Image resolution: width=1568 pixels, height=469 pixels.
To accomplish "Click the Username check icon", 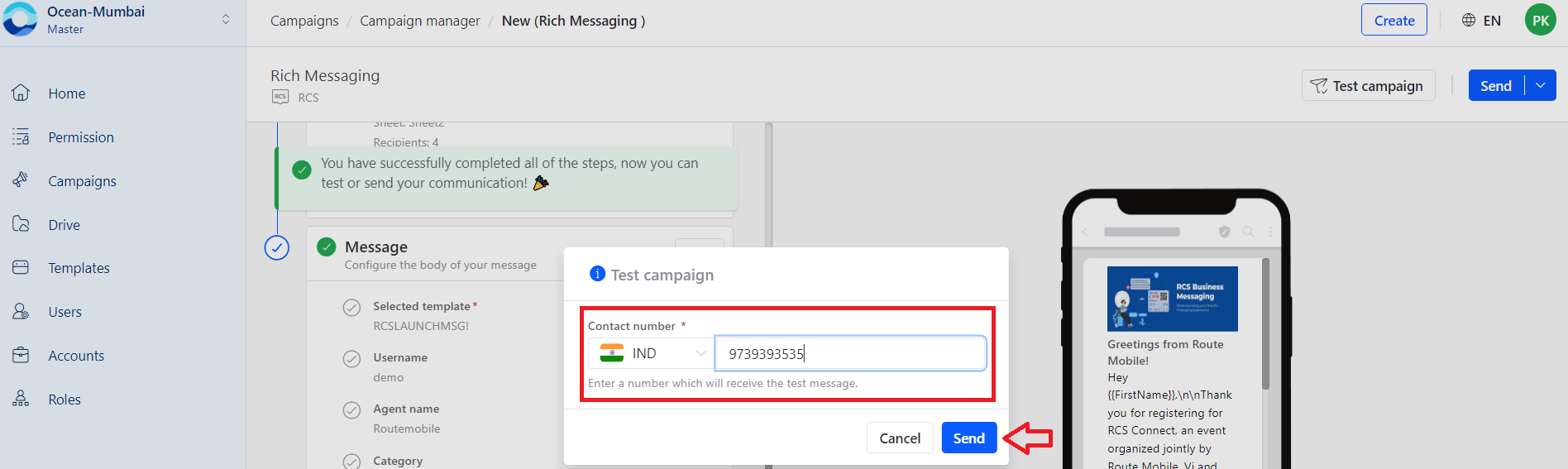I will [x=351, y=359].
